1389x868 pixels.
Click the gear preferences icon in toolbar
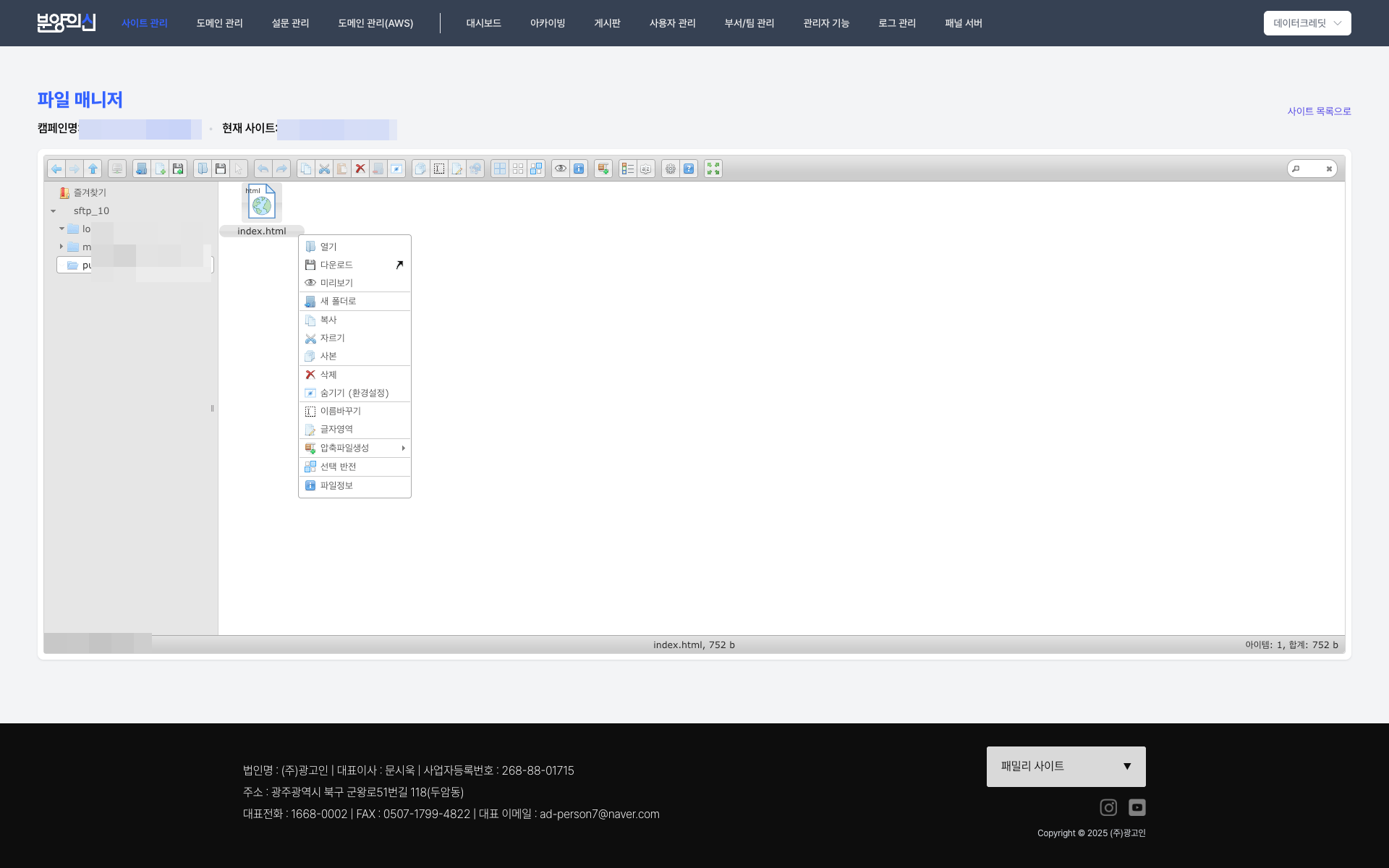click(671, 169)
